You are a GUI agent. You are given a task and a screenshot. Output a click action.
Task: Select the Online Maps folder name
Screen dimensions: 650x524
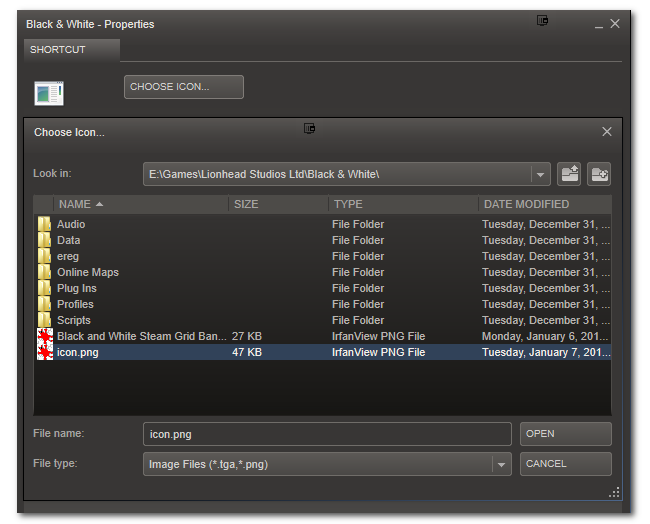88,272
